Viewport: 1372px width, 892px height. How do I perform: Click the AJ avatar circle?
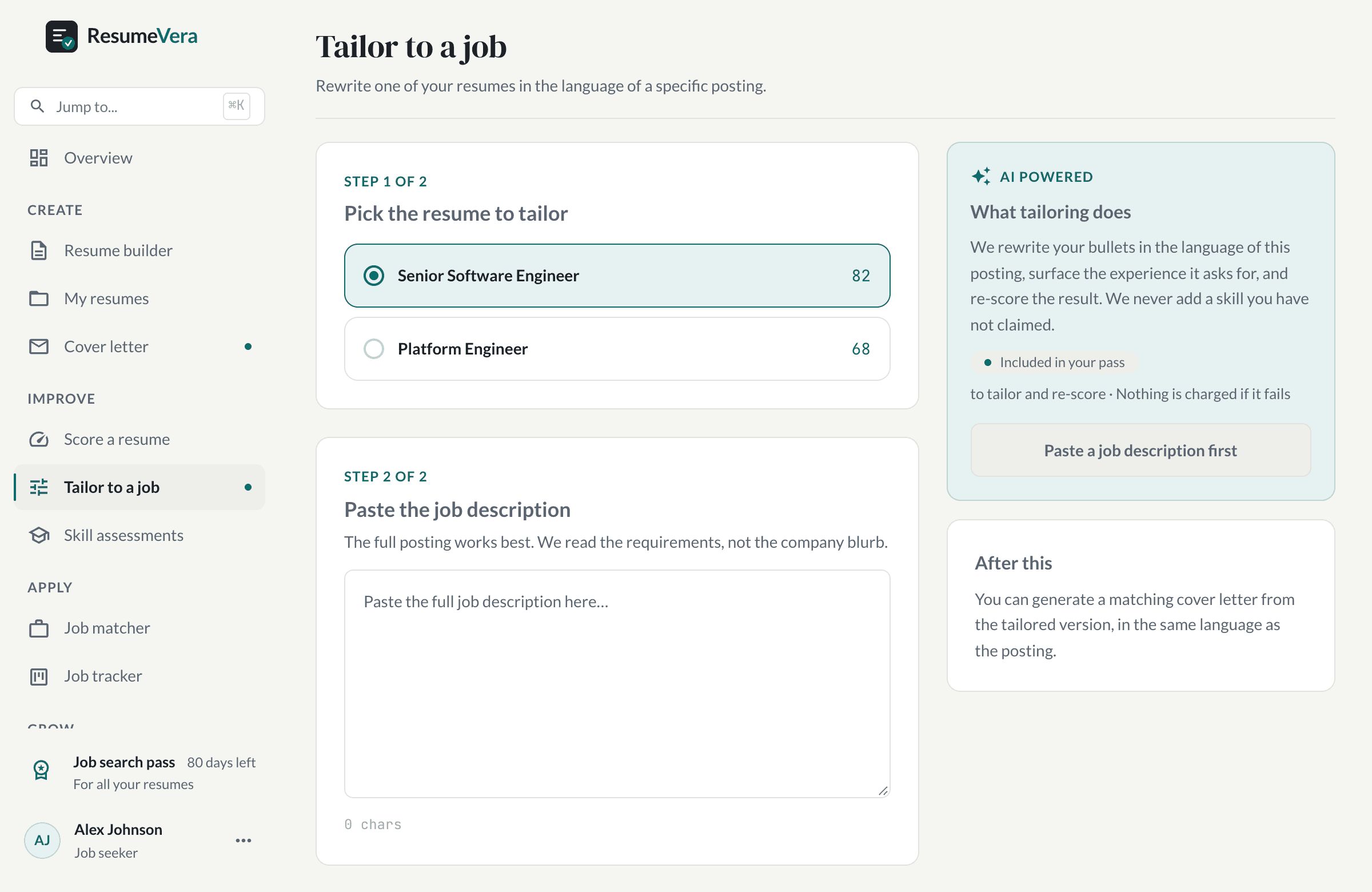coord(42,840)
